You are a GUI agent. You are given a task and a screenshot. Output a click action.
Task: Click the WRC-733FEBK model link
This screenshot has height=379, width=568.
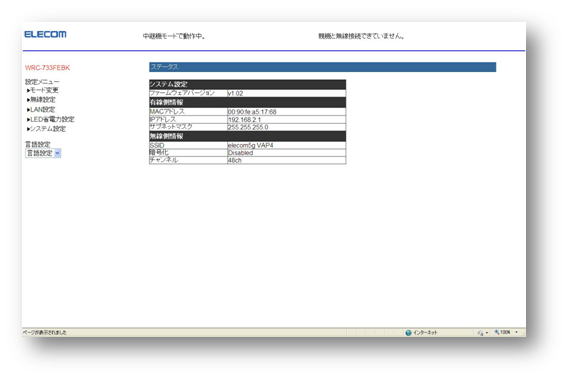coord(47,68)
